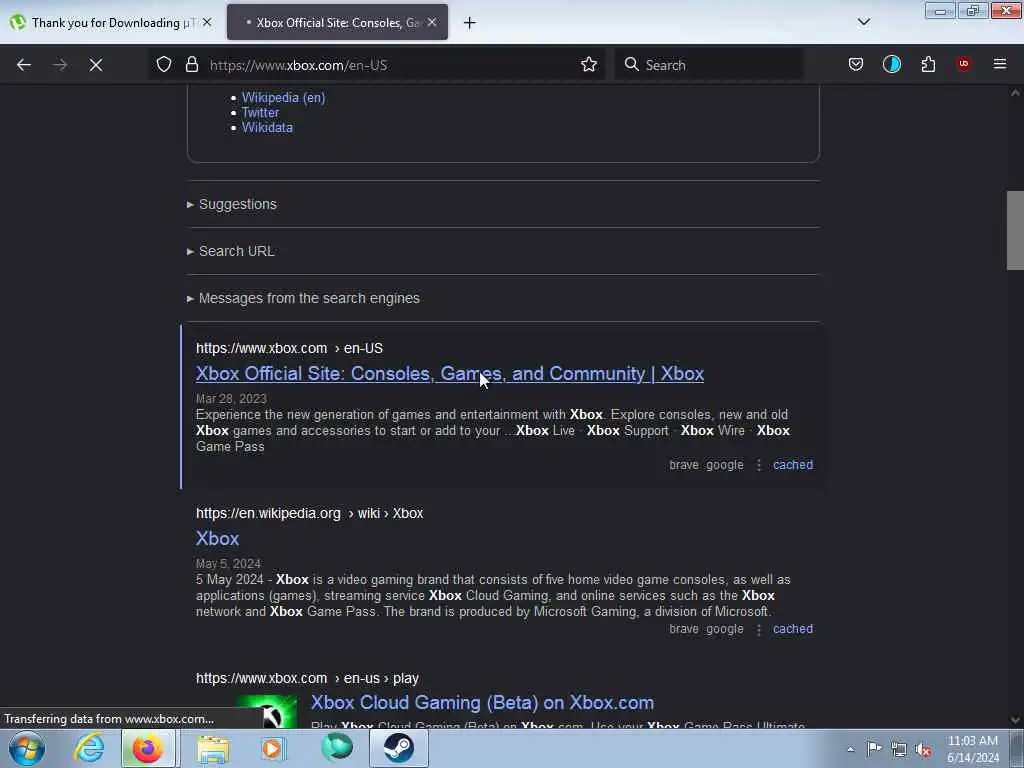Go back to the previous page
The height and width of the screenshot is (768, 1024).
(24, 65)
